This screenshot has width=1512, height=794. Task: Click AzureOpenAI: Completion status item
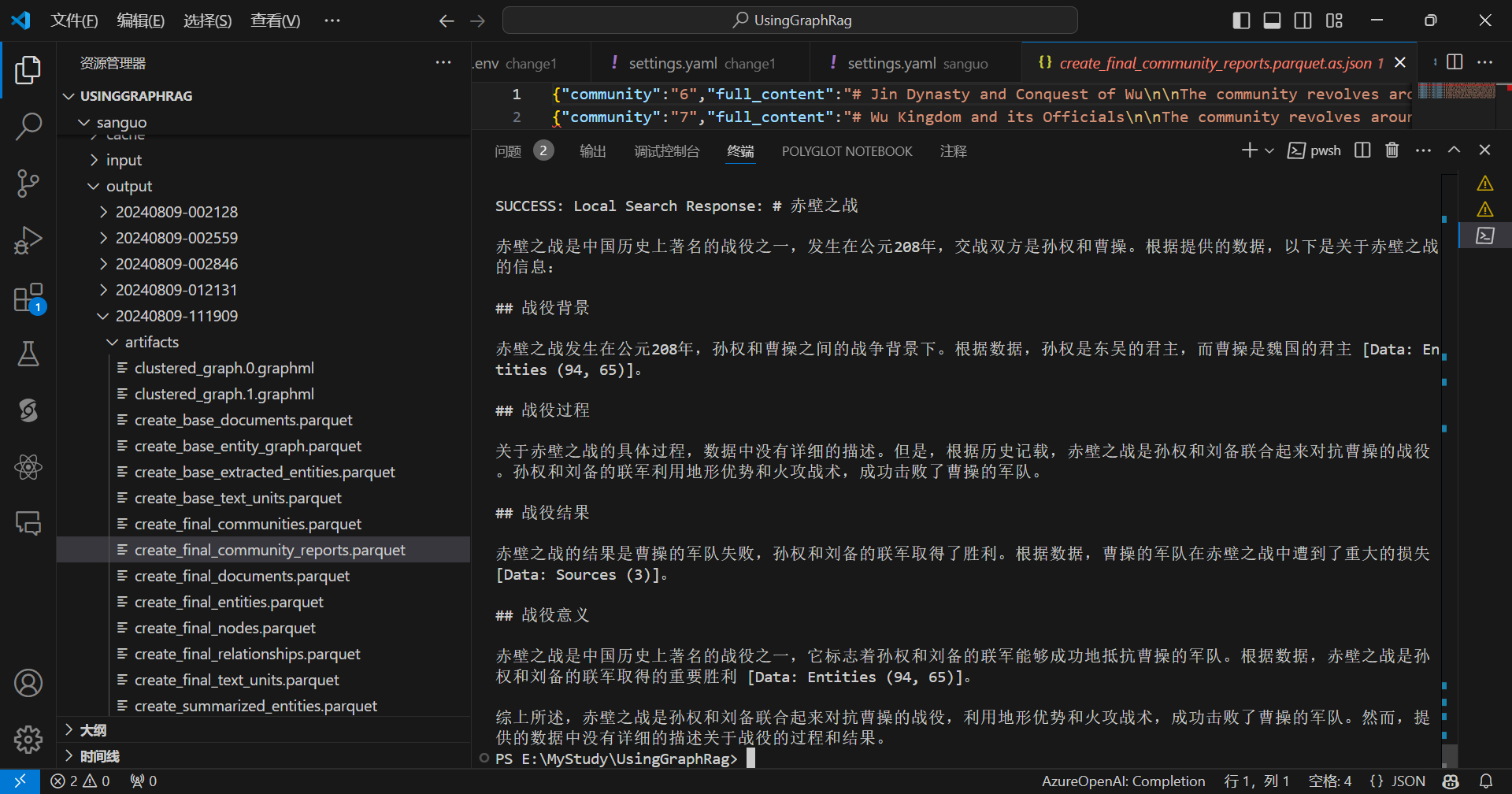click(x=1124, y=781)
